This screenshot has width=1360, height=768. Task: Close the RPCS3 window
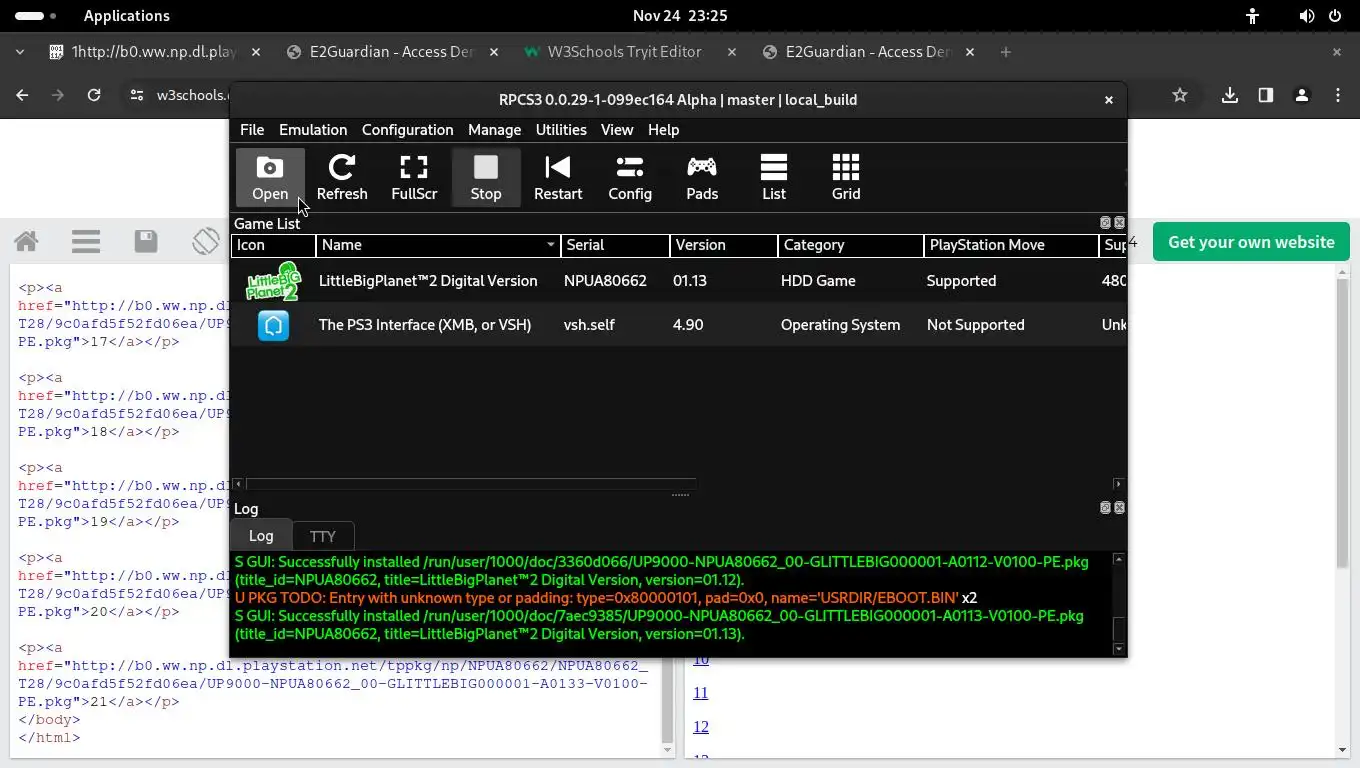point(1108,100)
